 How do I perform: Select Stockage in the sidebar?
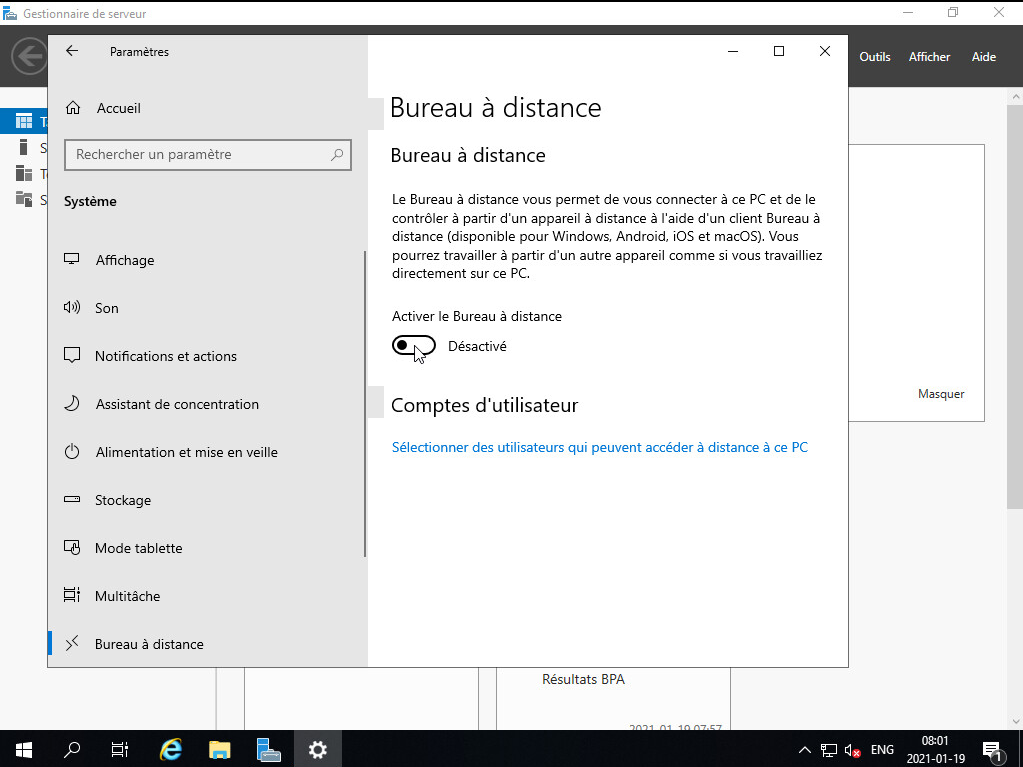[123, 500]
